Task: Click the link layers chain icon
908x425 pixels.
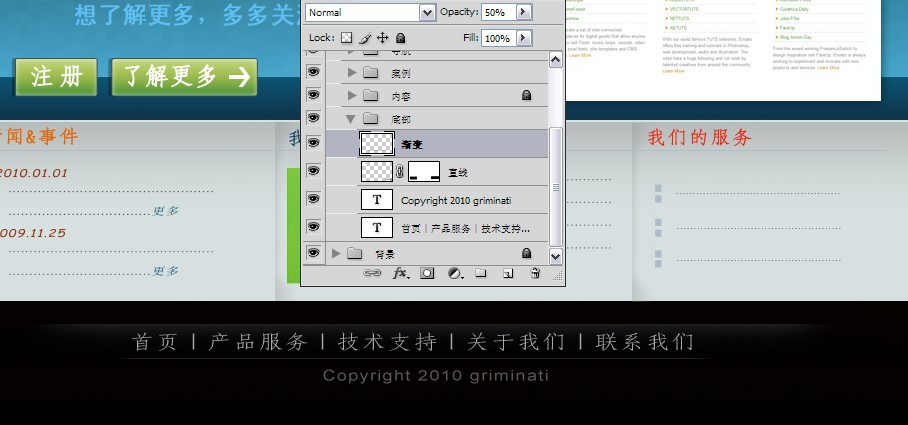Action: coord(372,273)
